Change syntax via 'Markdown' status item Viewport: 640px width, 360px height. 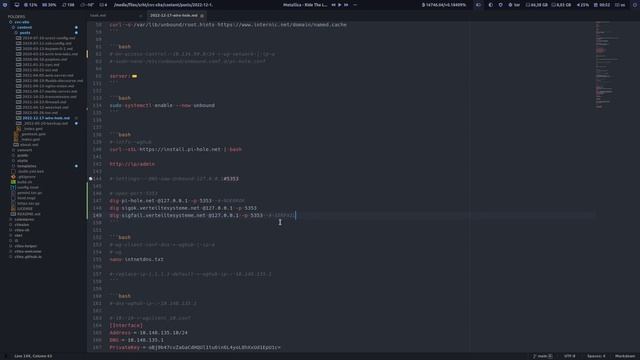[x=624, y=356]
